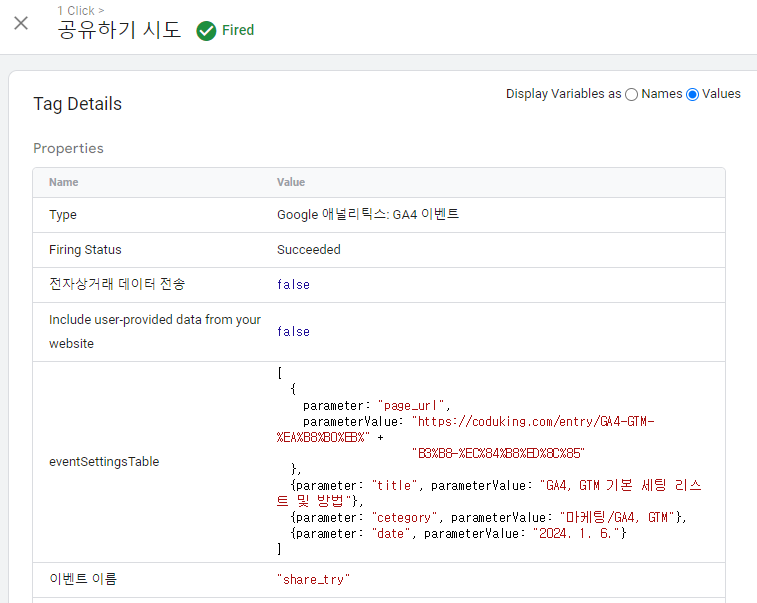The height and width of the screenshot is (603, 757).
Task: Click the green Fired status text
Action: point(238,30)
